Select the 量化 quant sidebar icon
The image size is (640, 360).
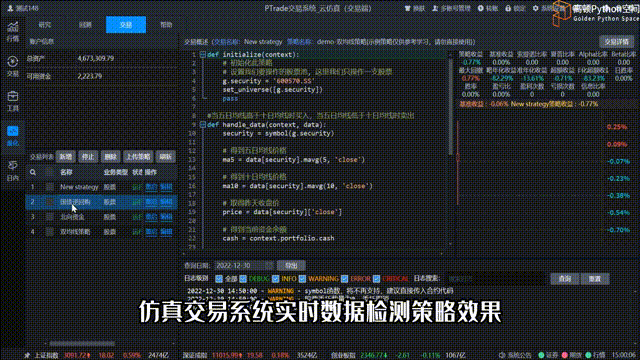pos(13,136)
